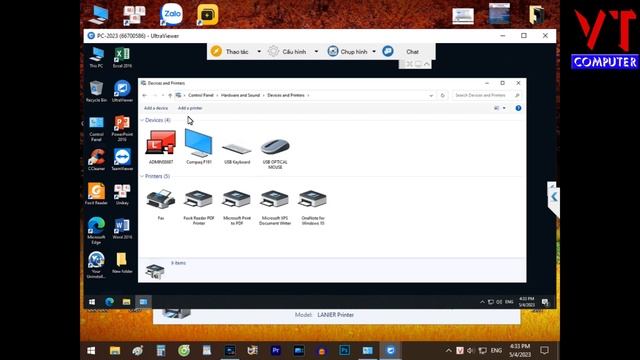Select OneNote for Windows 10 printer
Viewport: 640px width, 360px height.
pos(313,207)
